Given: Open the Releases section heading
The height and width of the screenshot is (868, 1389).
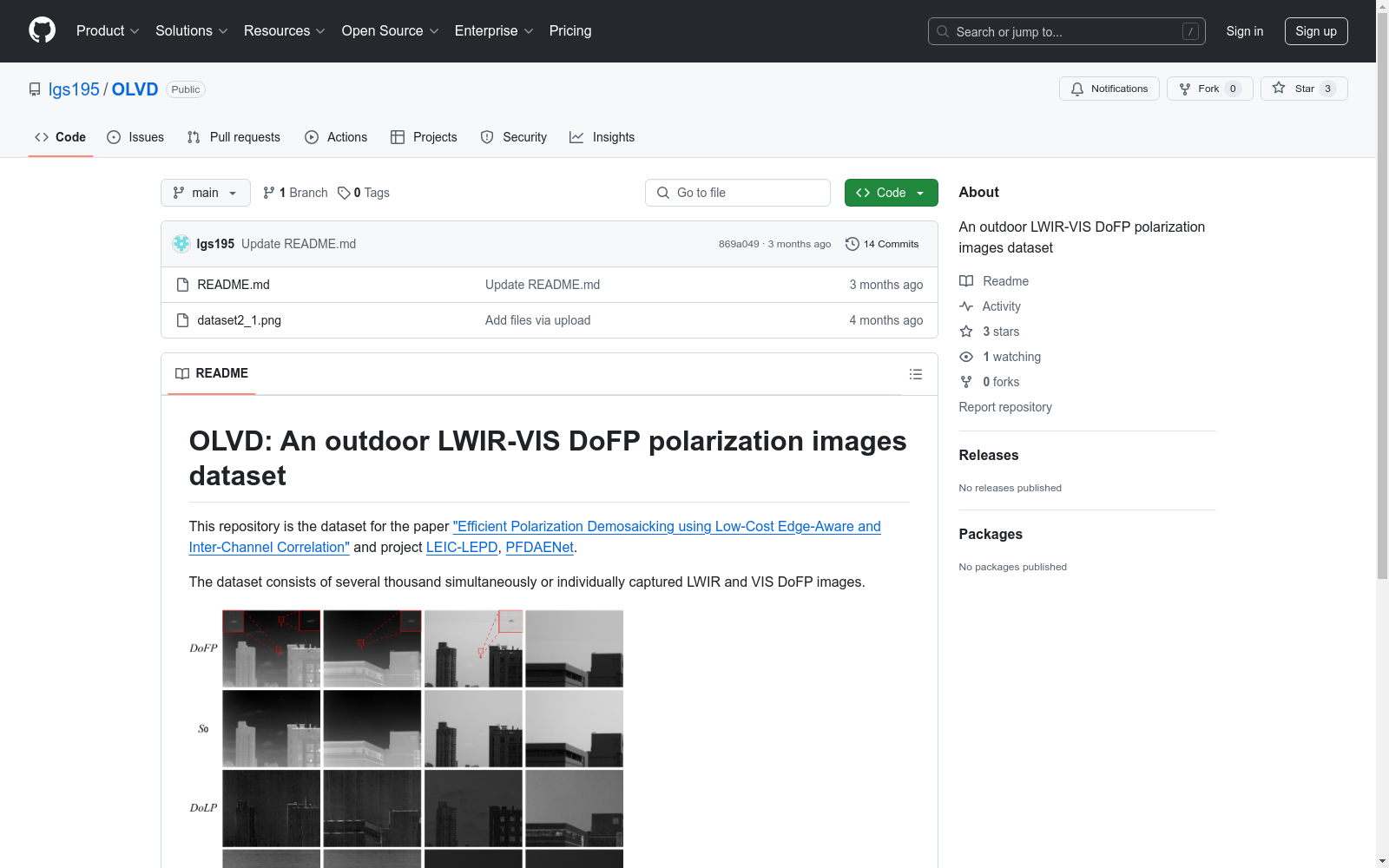Looking at the screenshot, I should click(x=989, y=455).
